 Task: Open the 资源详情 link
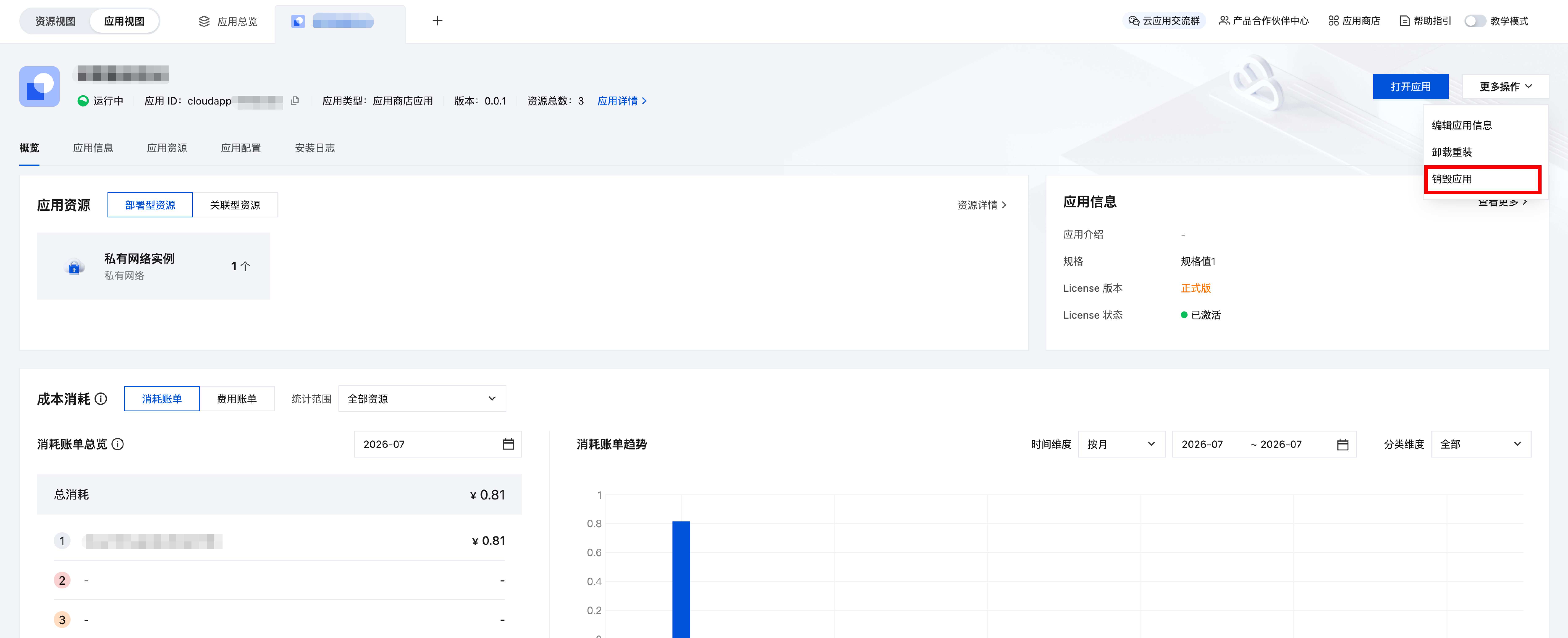(x=982, y=205)
